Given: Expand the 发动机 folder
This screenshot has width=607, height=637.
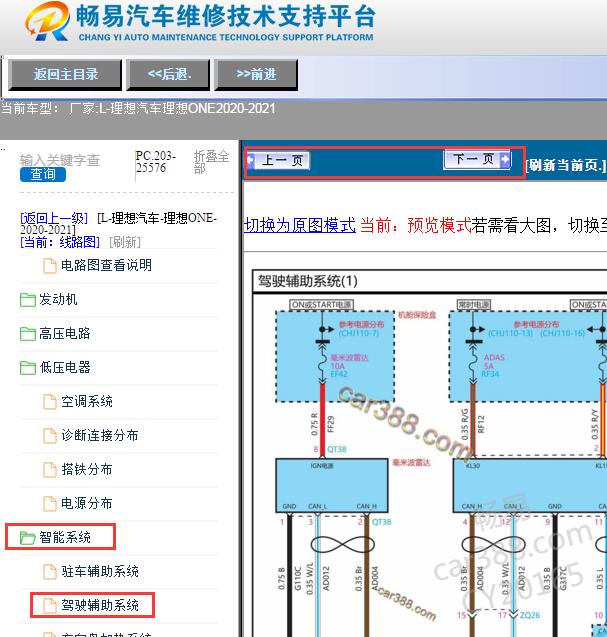Looking at the screenshot, I should [x=58, y=299].
